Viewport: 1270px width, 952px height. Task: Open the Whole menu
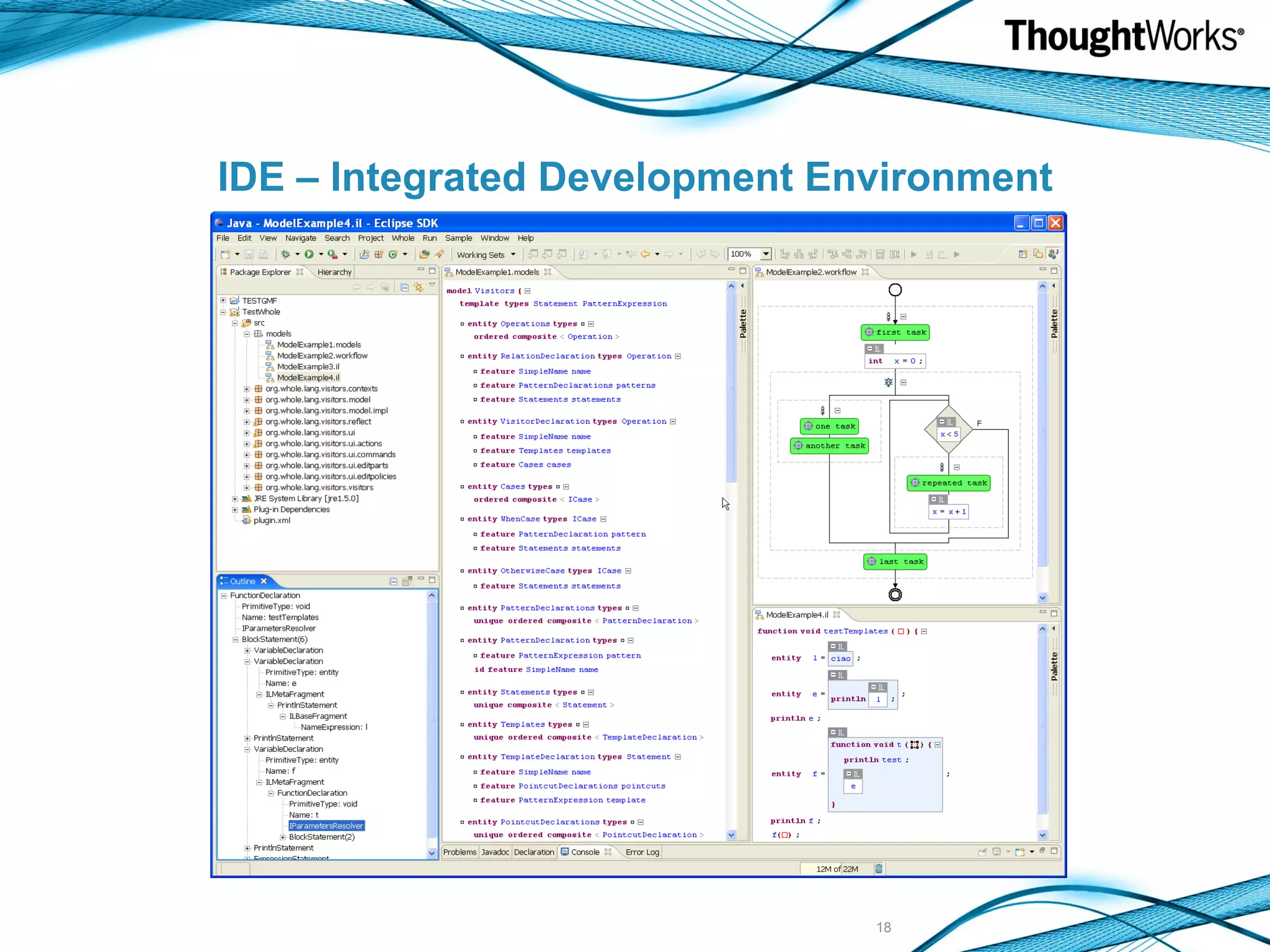(x=402, y=238)
